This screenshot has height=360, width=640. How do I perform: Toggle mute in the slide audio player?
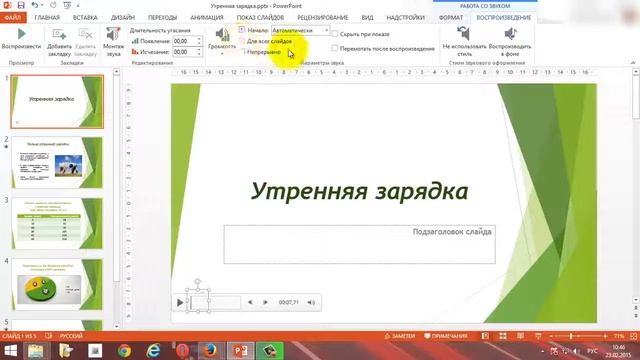click(311, 302)
